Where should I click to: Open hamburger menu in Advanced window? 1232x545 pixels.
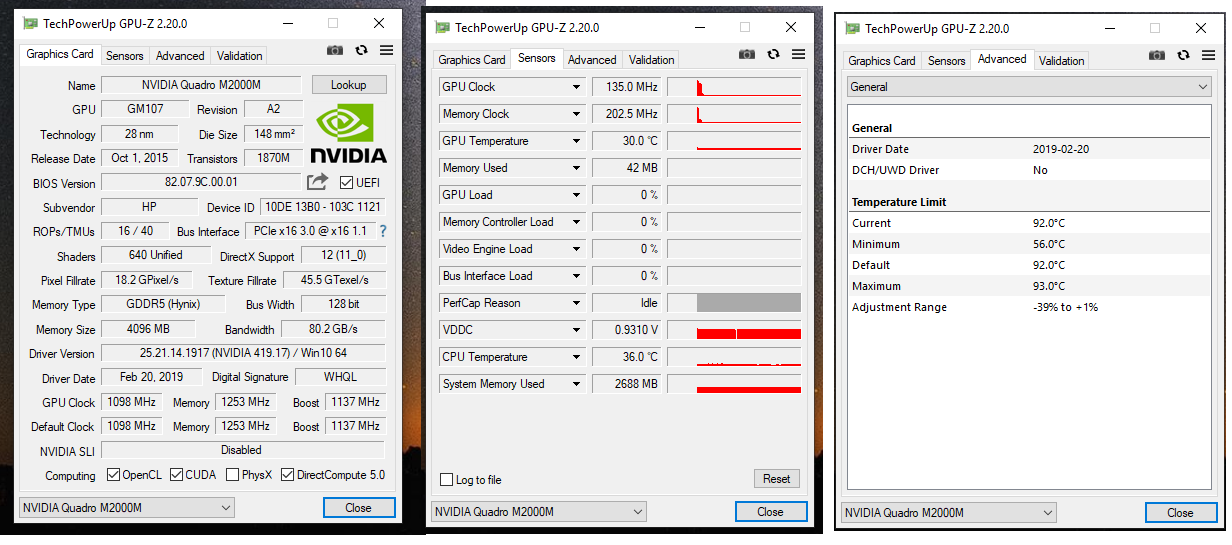click(1208, 55)
